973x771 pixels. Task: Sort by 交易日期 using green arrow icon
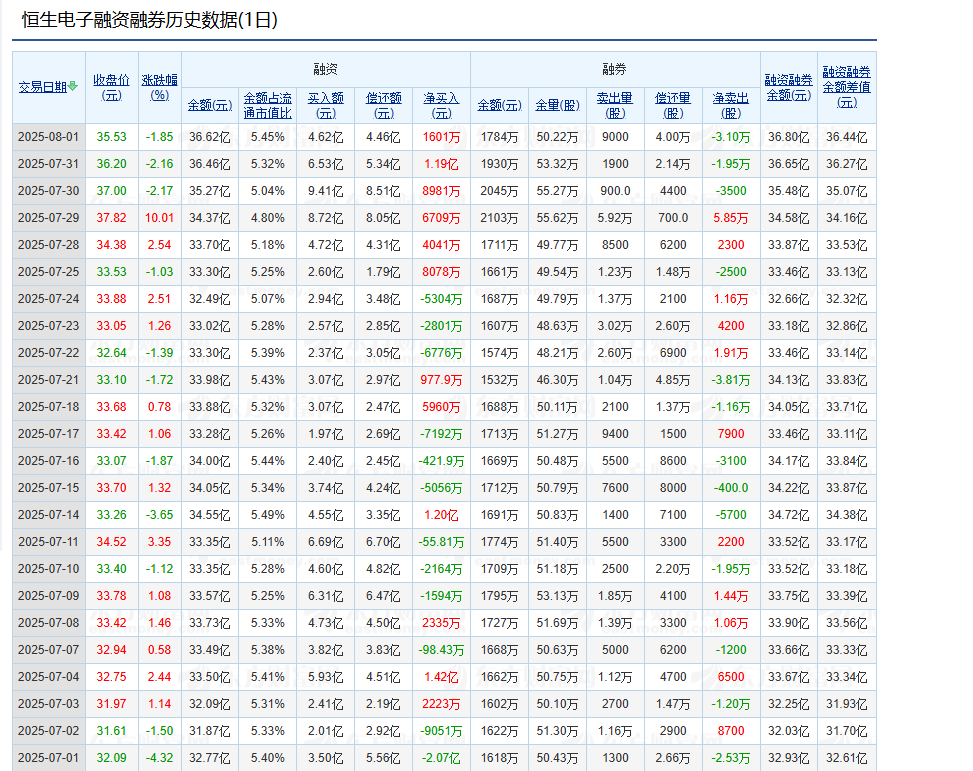(x=73, y=87)
